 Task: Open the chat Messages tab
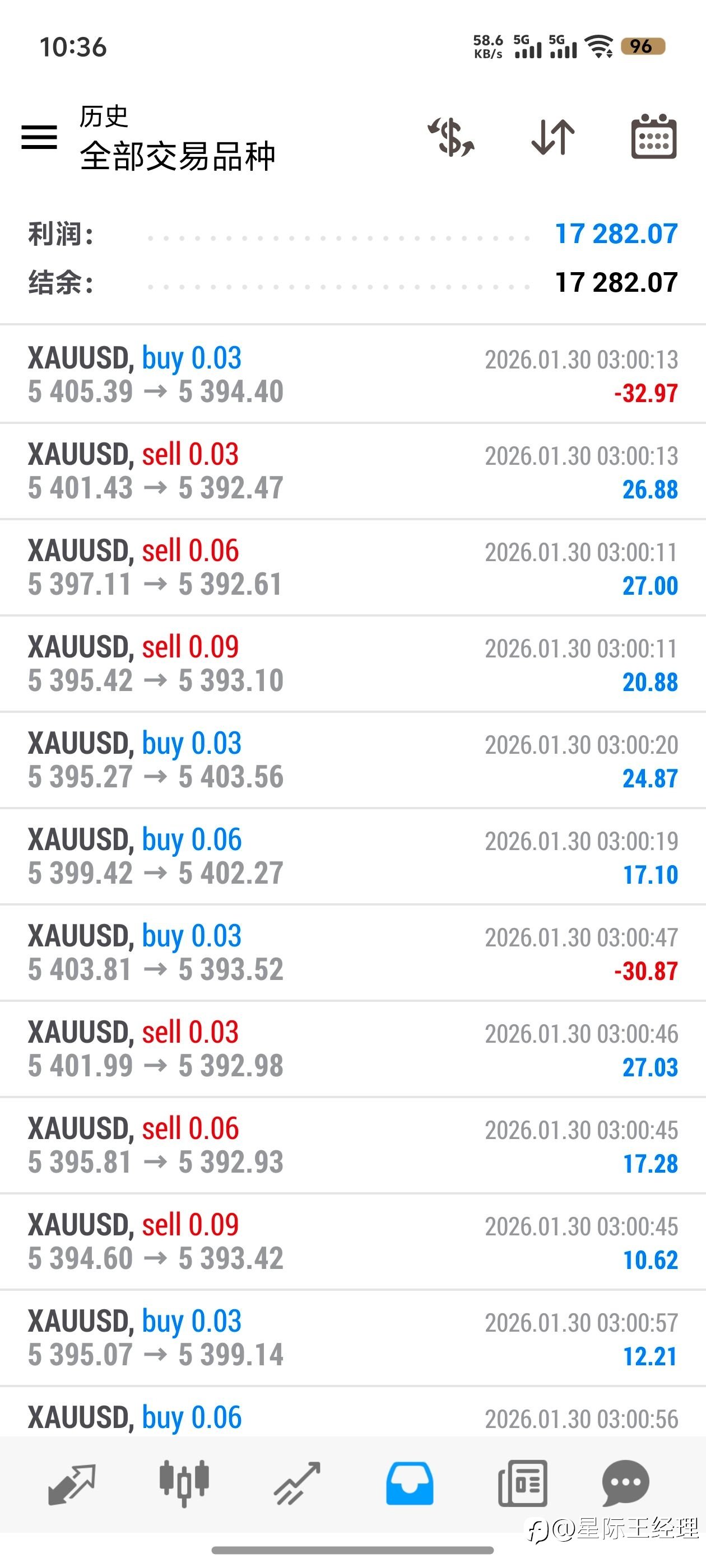(625, 1483)
